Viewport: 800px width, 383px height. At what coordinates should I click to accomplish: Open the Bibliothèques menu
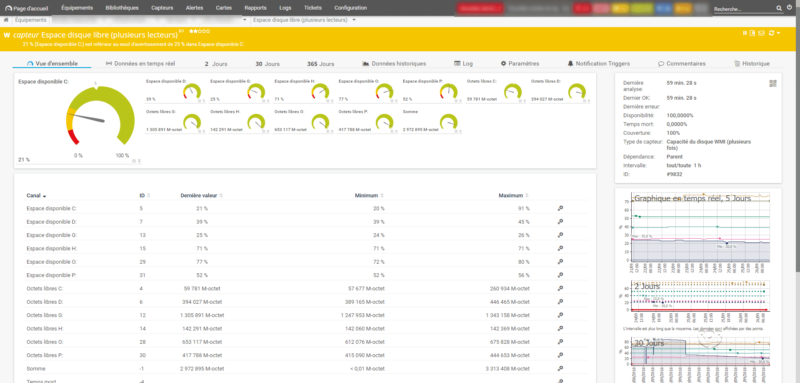coord(122,8)
